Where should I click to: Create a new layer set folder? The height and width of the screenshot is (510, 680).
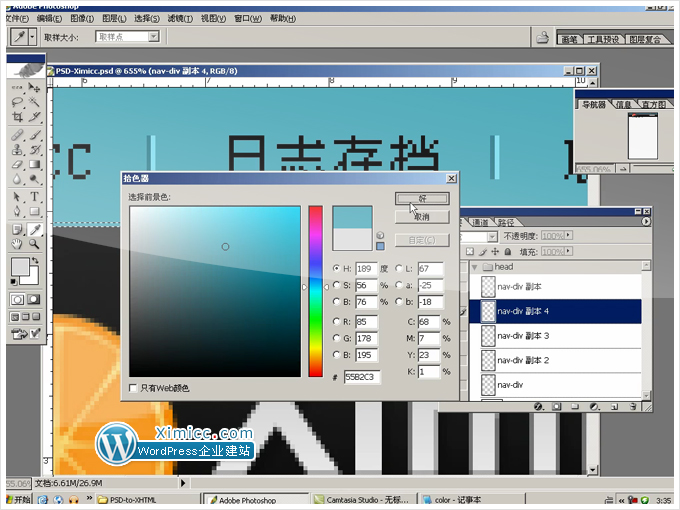(x=575, y=407)
